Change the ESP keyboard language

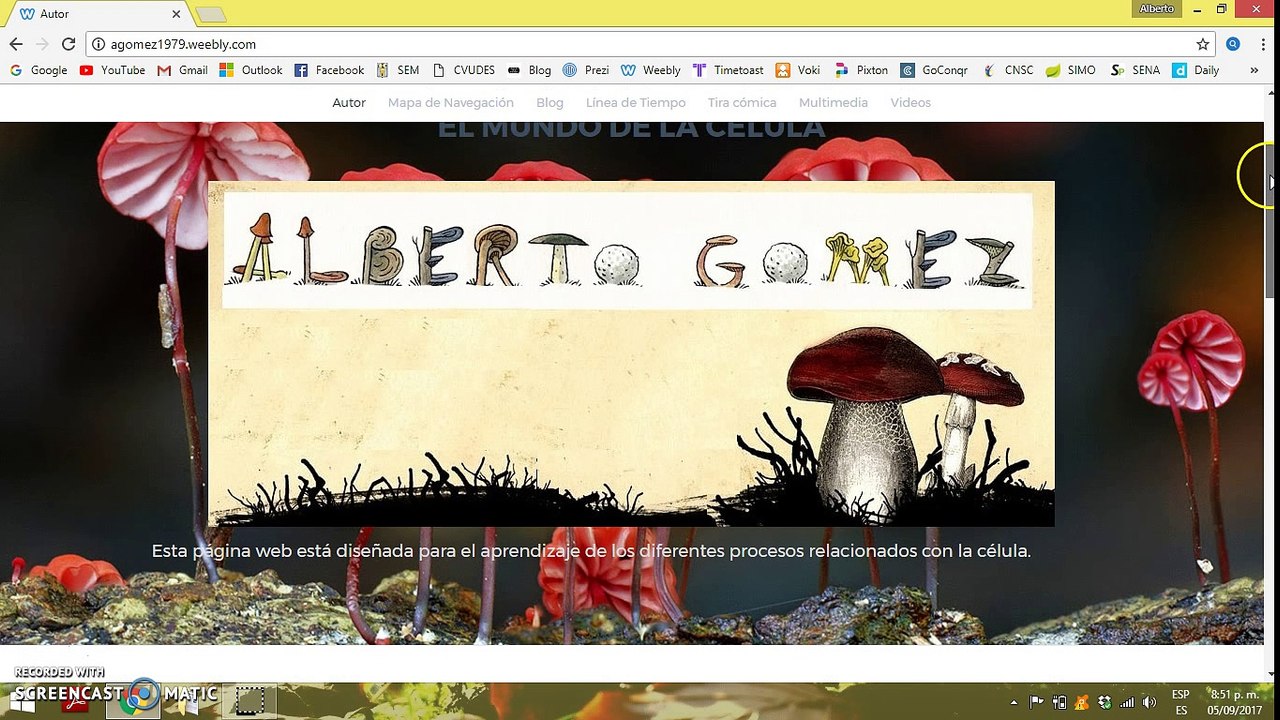coord(1181,701)
